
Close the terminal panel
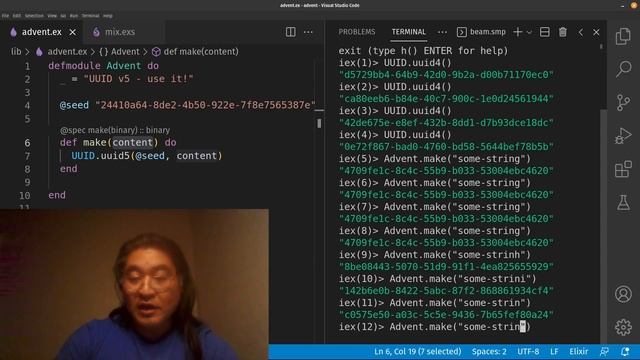(596, 32)
